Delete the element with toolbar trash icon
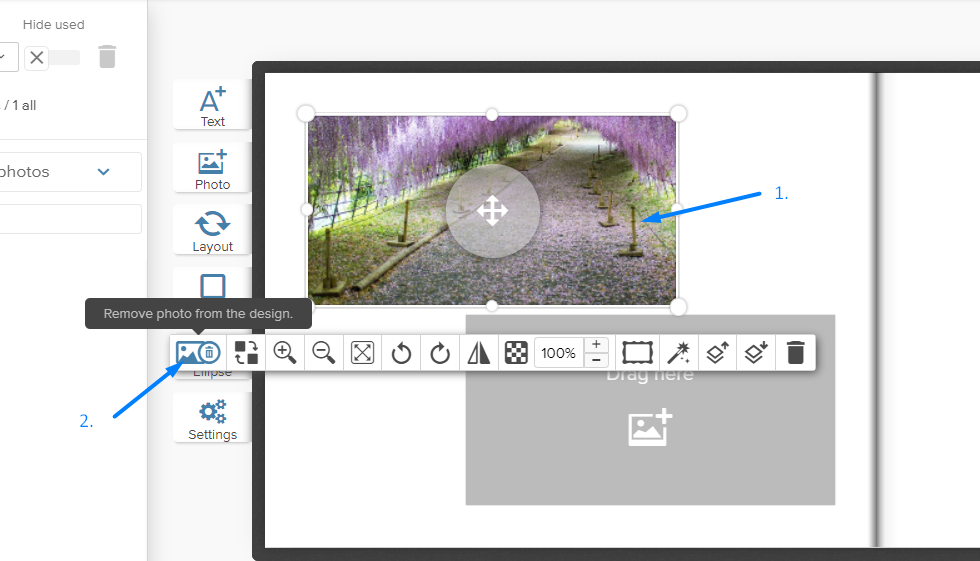The image size is (980, 561). tap(796, 353)
